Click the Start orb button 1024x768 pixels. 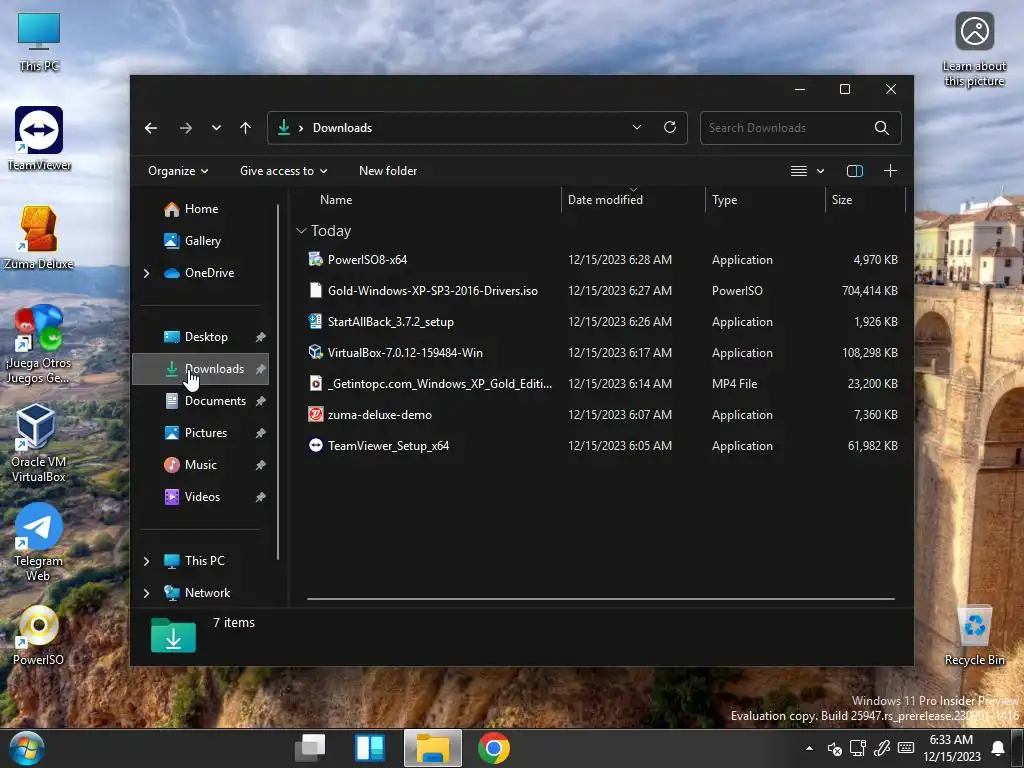coord(26,748)
